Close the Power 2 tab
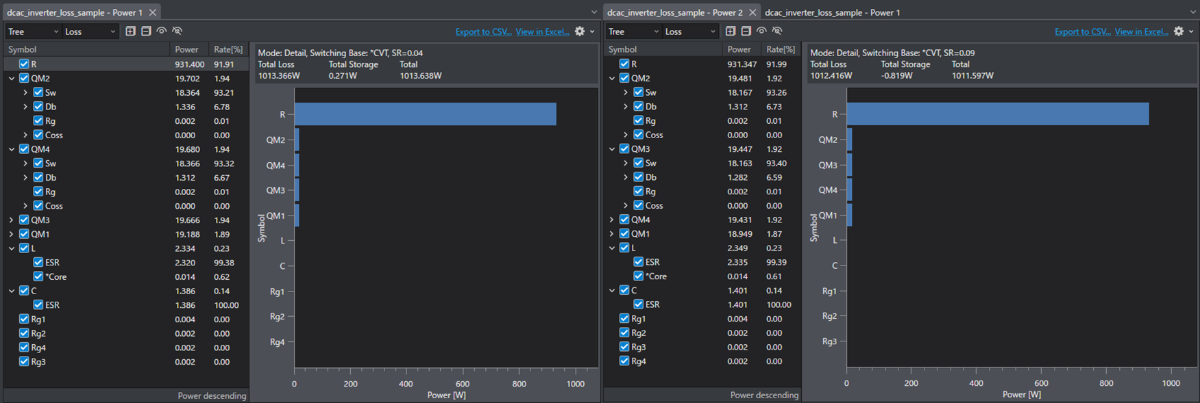This screenshot has height=403, width=1200. [x=752, y=12]
